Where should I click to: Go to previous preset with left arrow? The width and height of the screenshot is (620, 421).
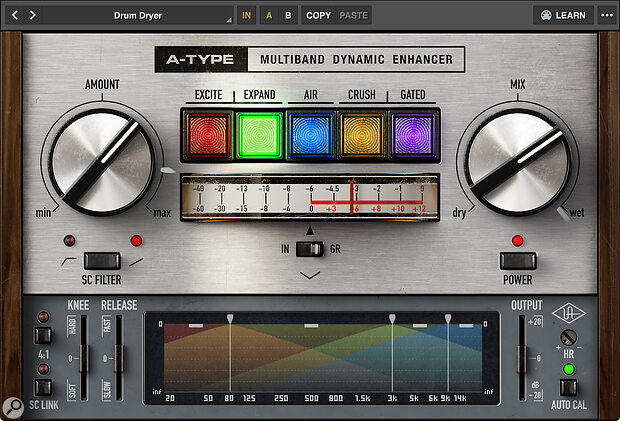(14, 15)
